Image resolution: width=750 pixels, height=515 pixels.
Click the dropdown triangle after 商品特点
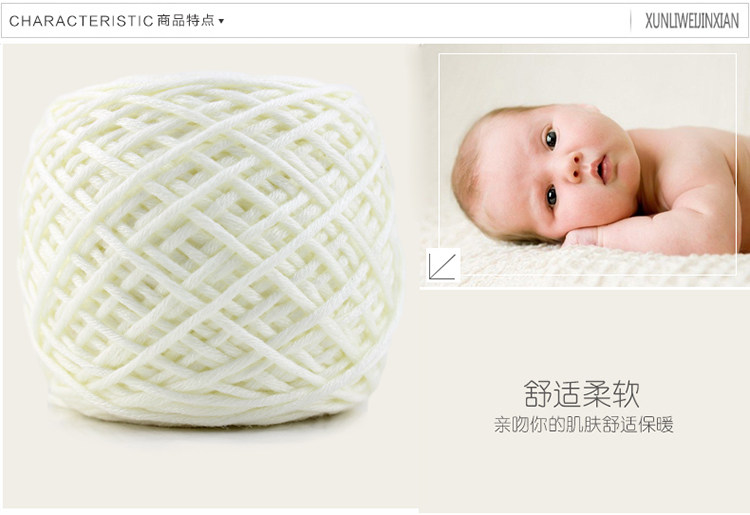[x=221, y=21]
